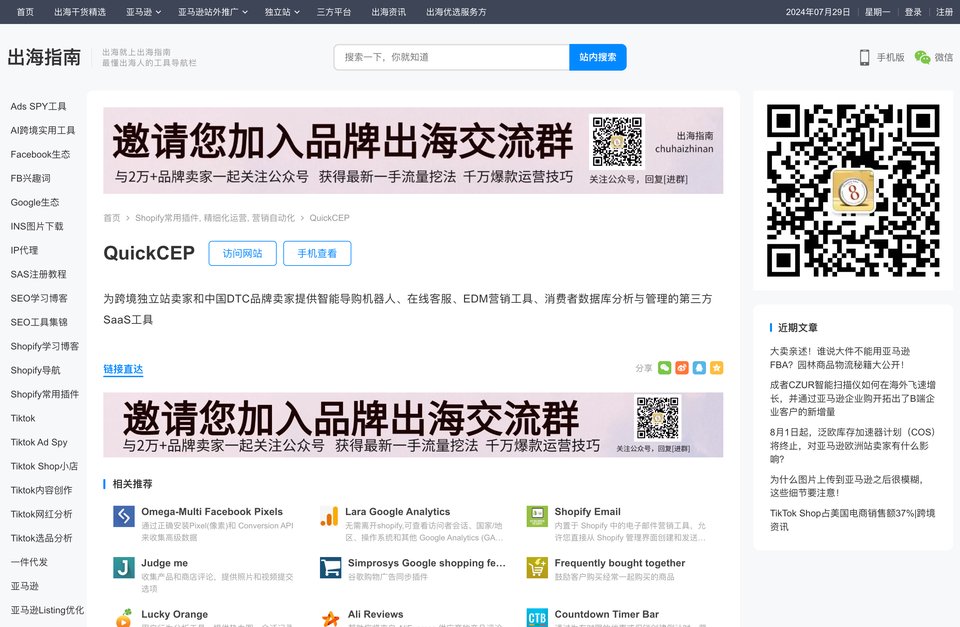Select INS图片下载 in the sidebar
This screenshot has width=960, height=627.
[x=37, y=227]
